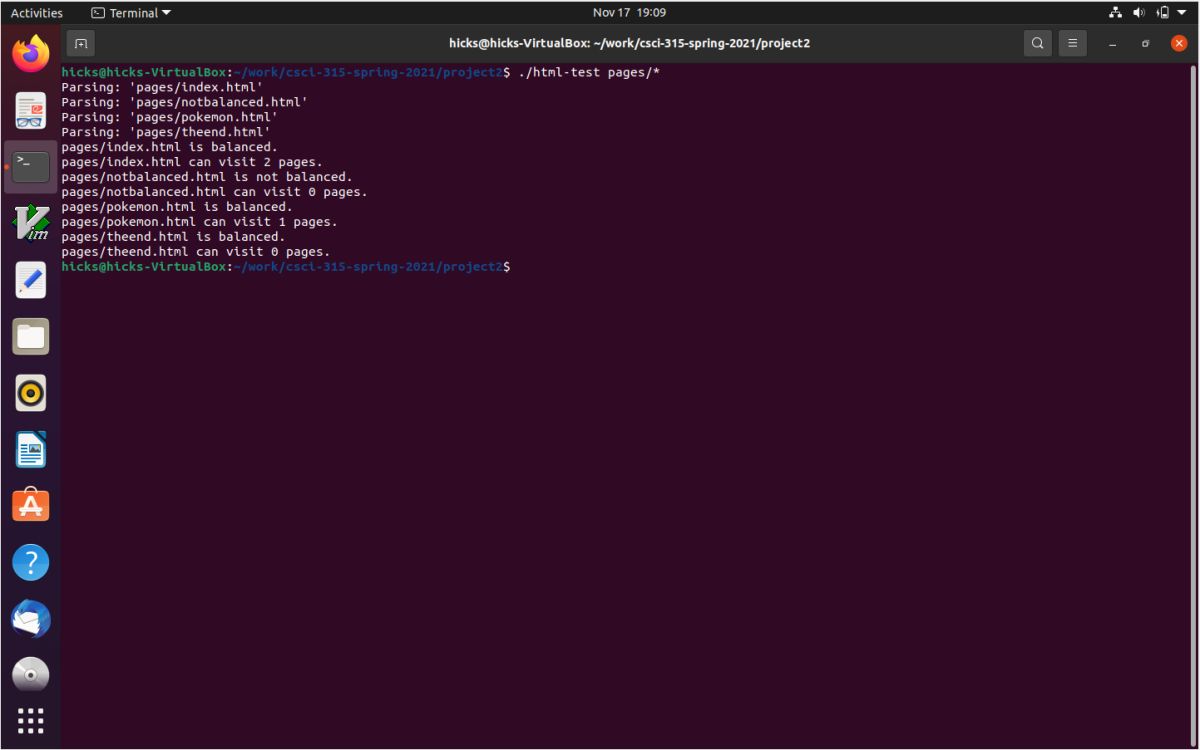Launch Rhythmbox speaker icon in dock

[x=31, y=393]
